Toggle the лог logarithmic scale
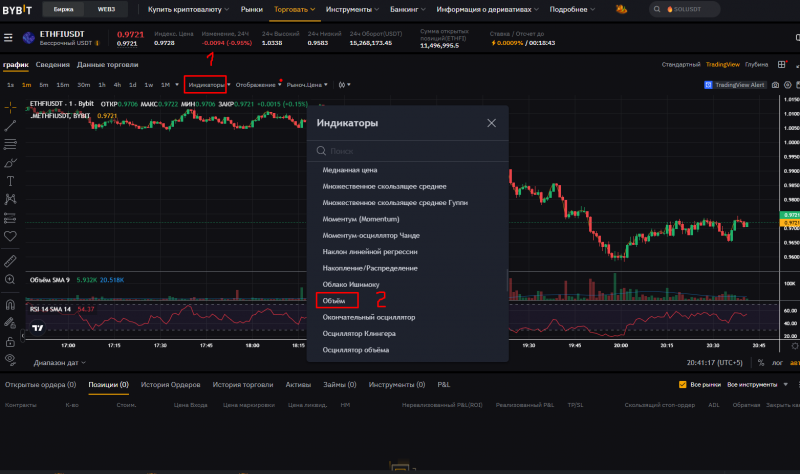800x474 pixels. [x=777, y=362]
